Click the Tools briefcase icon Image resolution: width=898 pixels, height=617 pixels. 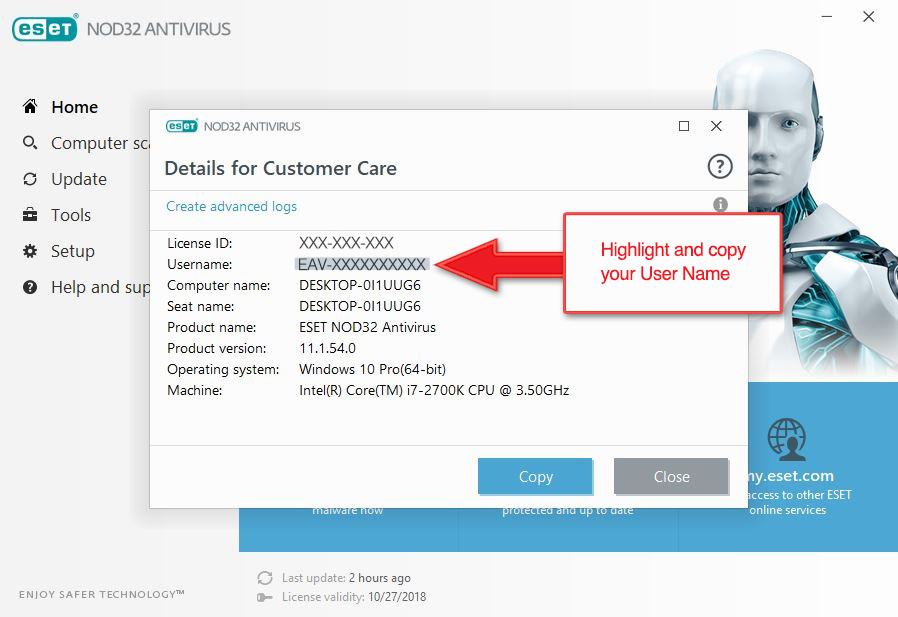(30, 215)
